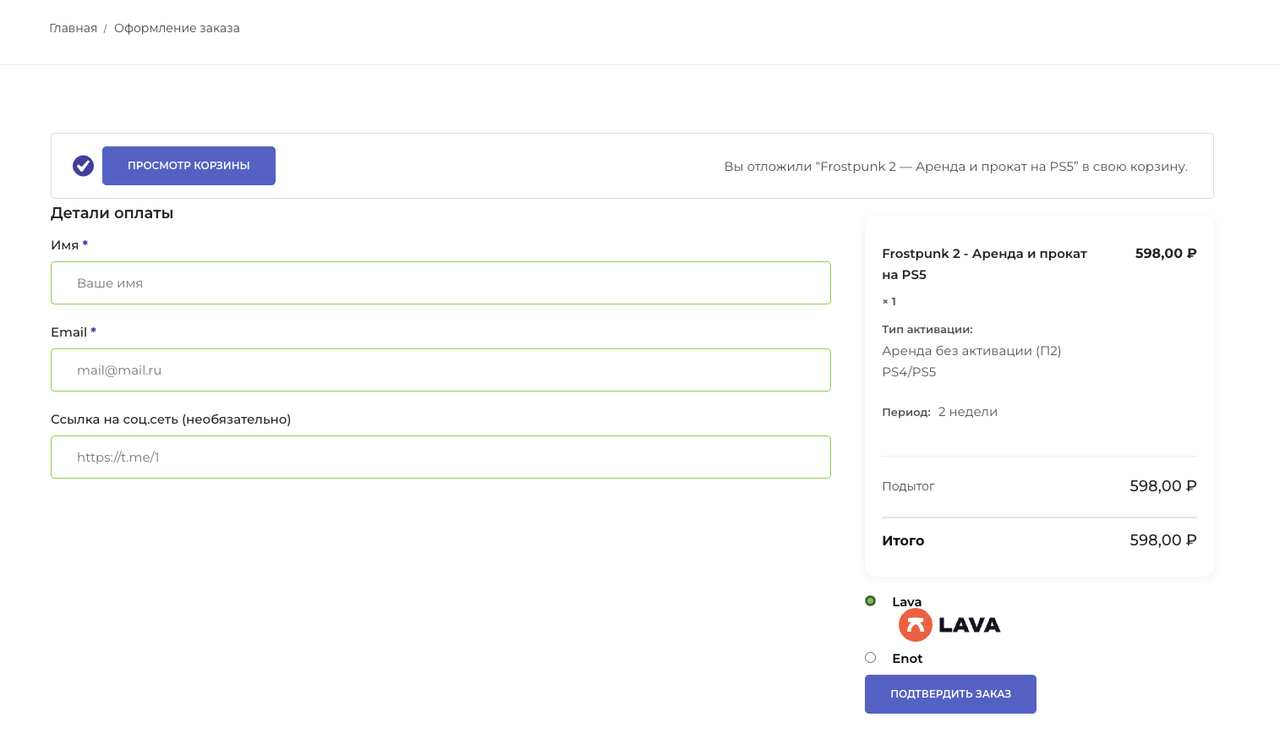Click the Подытог label
This screenshot has width=1280, height=756.
coord(908,487)
